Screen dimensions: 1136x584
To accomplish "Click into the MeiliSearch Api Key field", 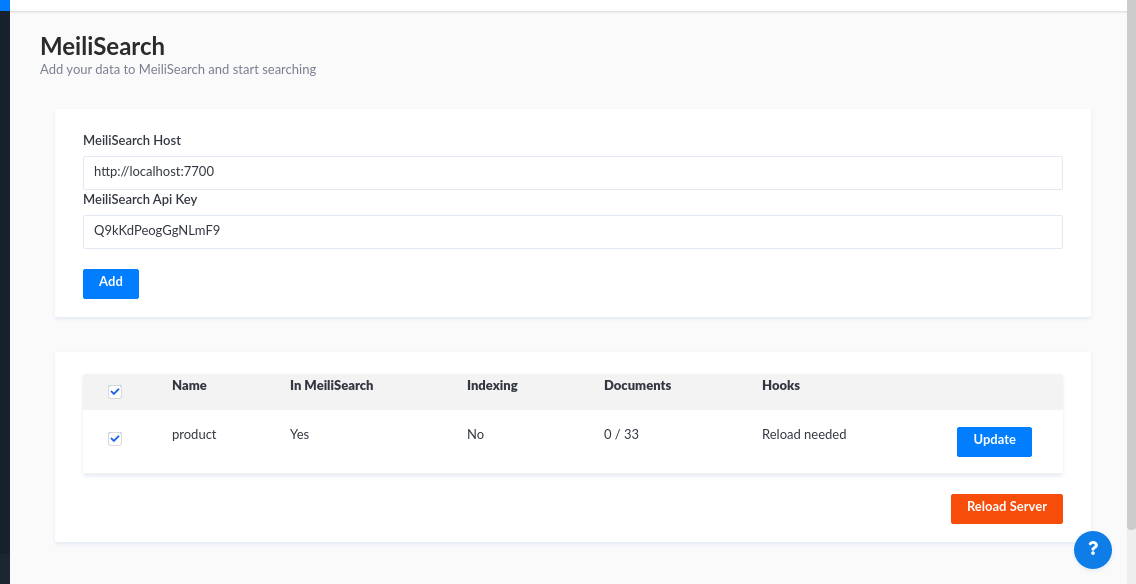I will pos(572,231).
